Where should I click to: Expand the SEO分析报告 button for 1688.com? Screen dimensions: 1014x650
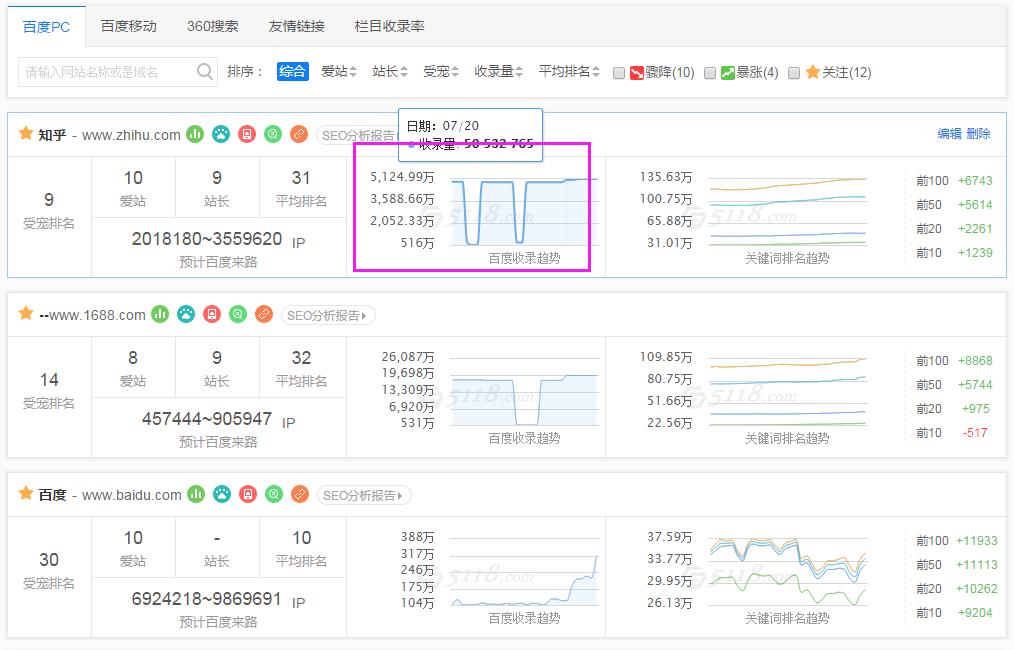[328, 315]
